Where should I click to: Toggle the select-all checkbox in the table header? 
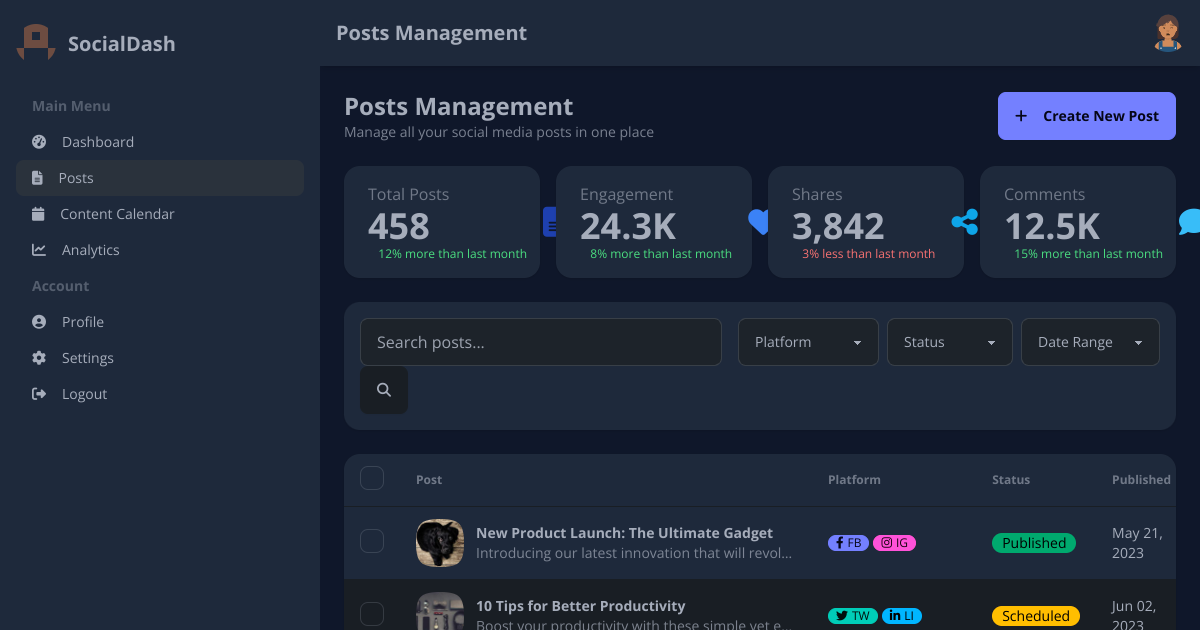tap(371, 478)
